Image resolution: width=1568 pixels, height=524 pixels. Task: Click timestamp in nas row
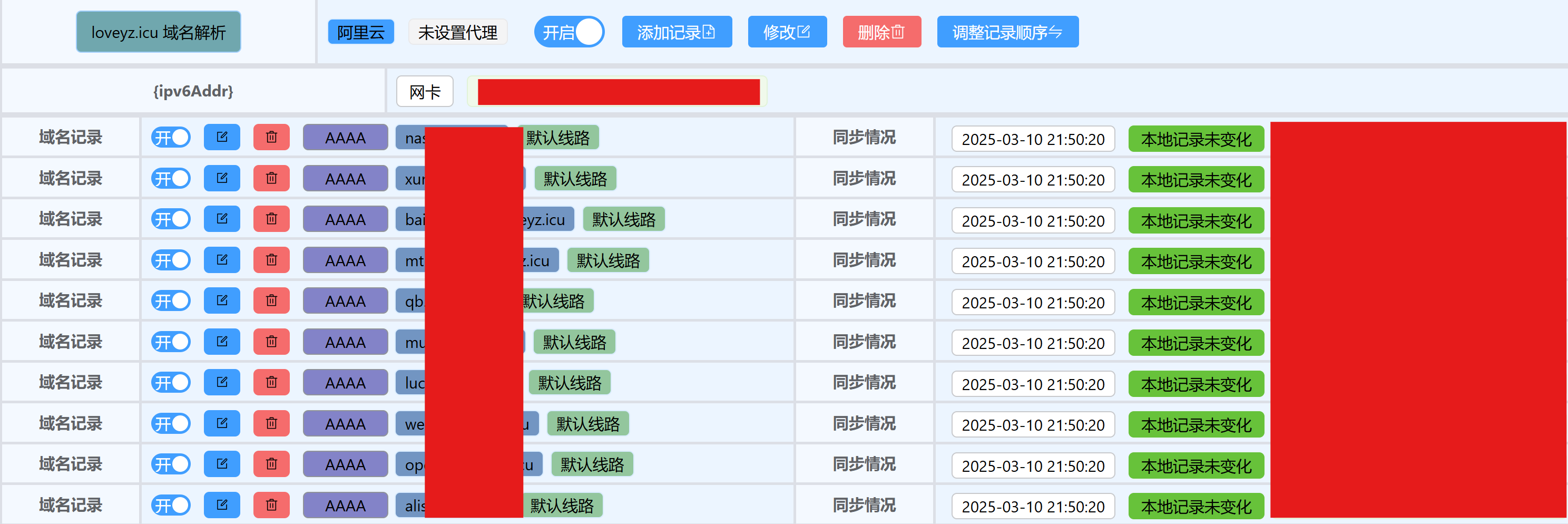point(1033,139)
